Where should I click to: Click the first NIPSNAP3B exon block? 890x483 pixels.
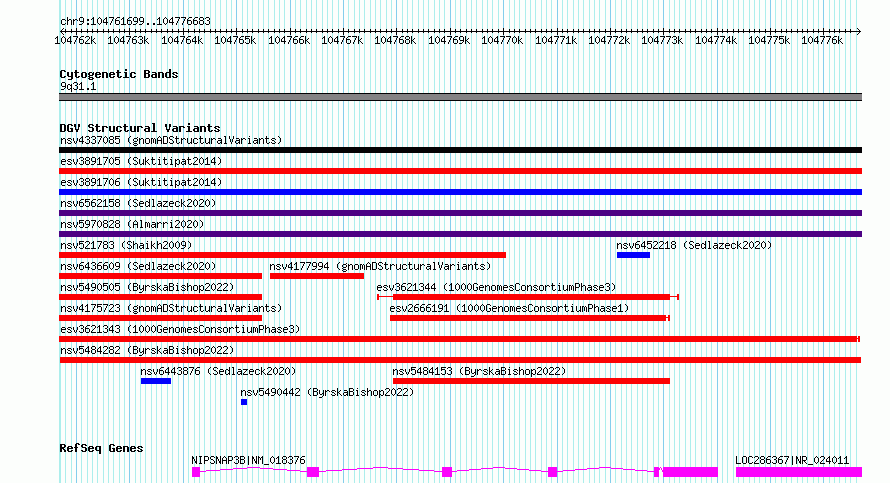pyautogui.click(x=196, y=472)
